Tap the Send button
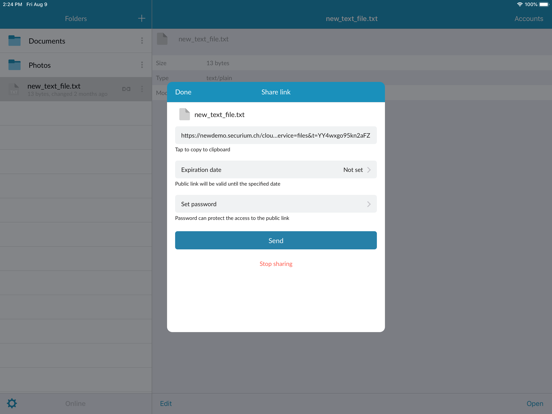 coord(276,240)
